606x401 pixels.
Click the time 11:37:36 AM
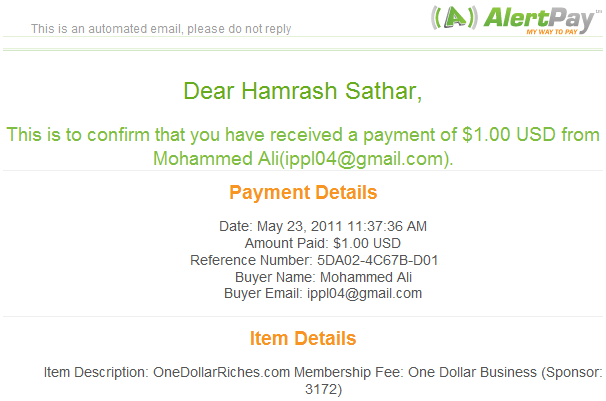(387, 226)
